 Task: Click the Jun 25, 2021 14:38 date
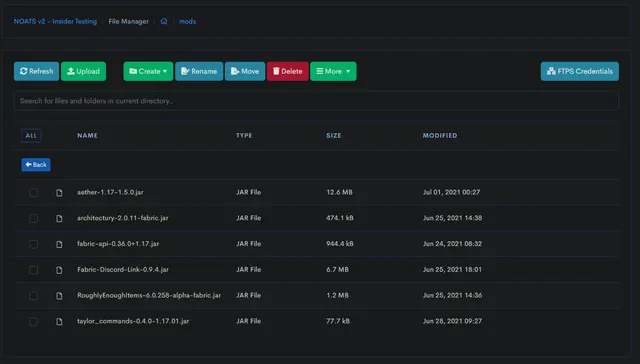pyautogui.click(x=452, y=218)
